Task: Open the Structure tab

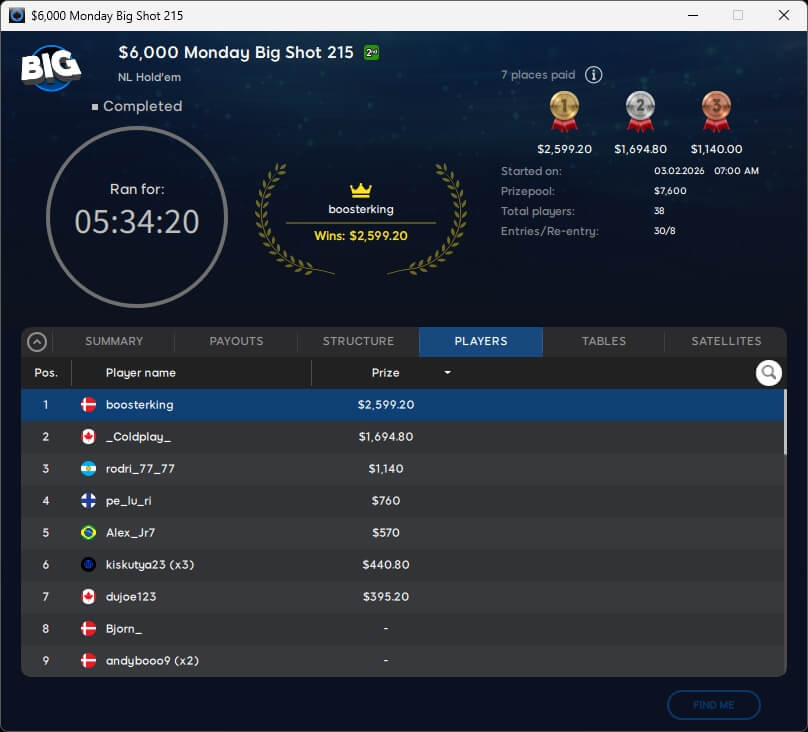Action: (358, 341)
